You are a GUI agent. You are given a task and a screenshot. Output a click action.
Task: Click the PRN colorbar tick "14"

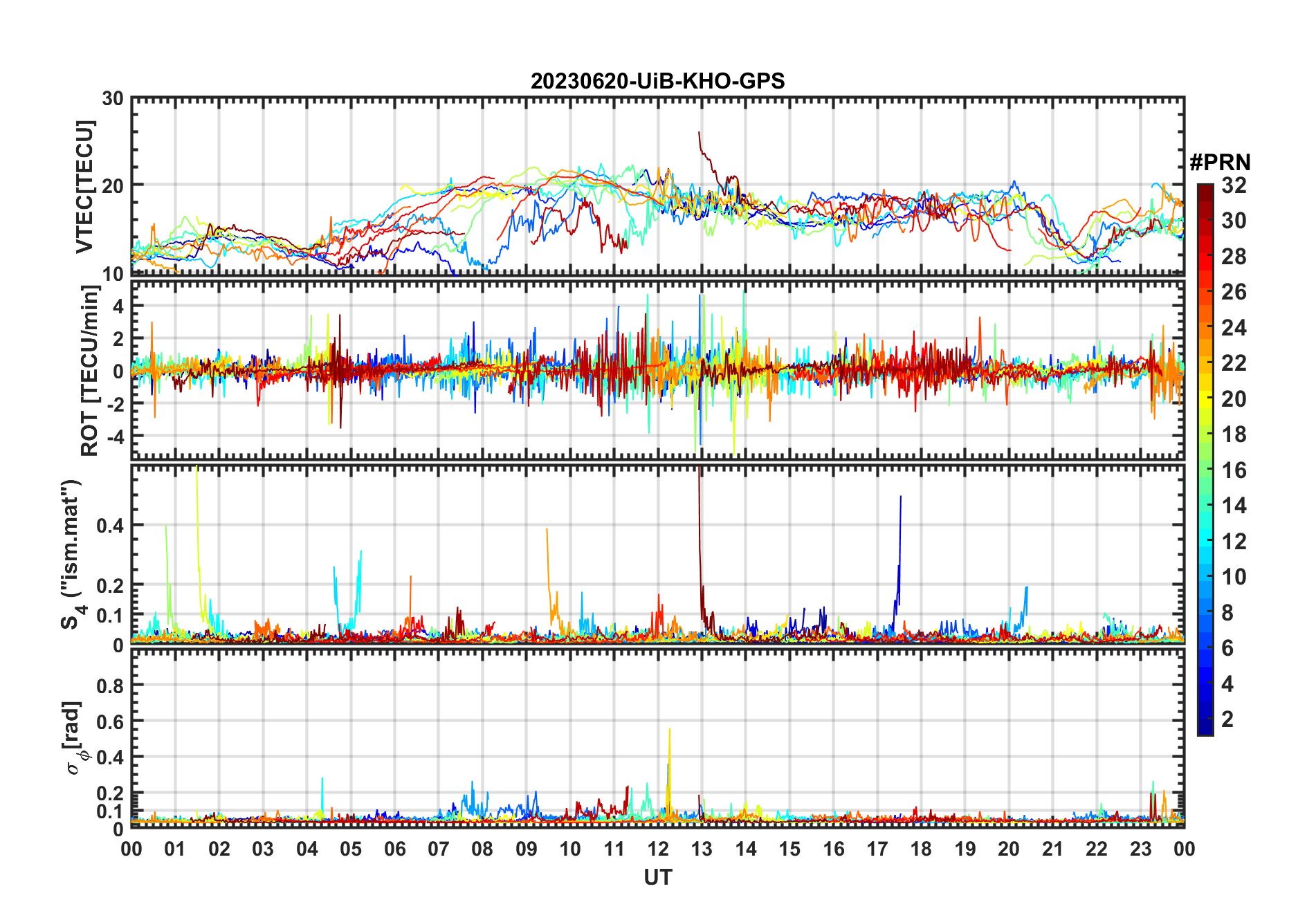click(1234, 506)
